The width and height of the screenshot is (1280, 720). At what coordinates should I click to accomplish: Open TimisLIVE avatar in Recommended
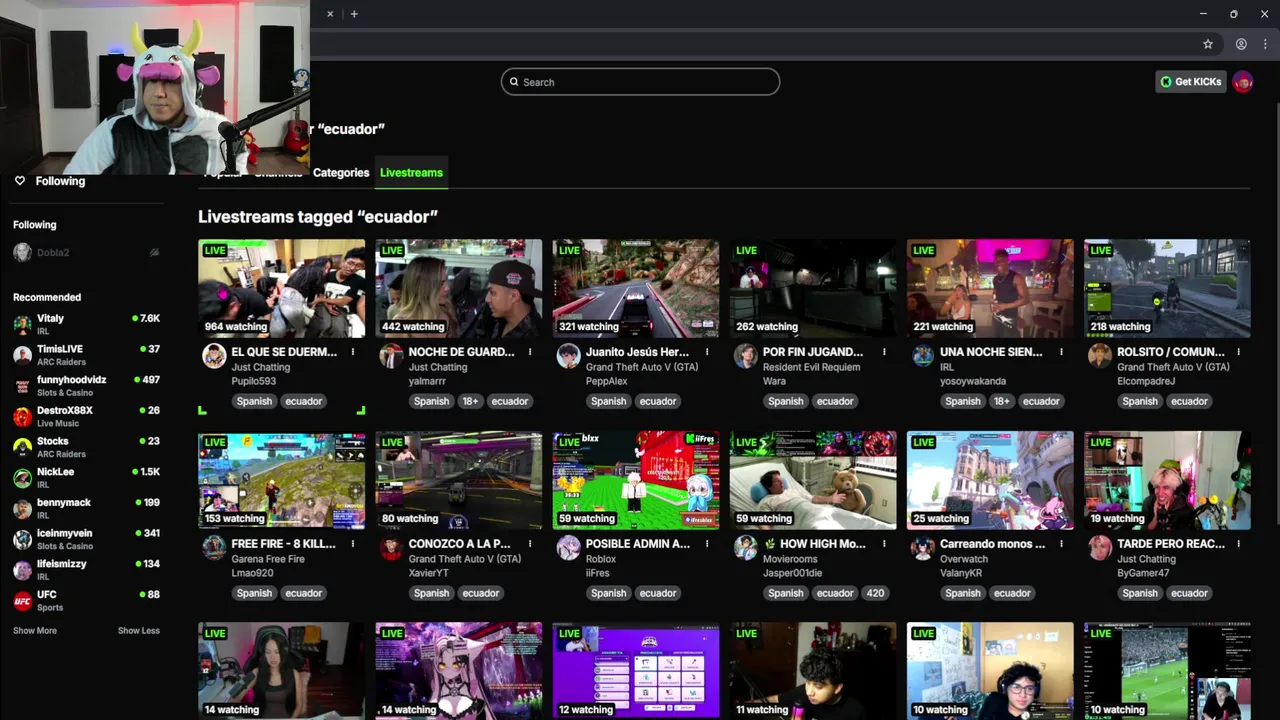(22, 355)
